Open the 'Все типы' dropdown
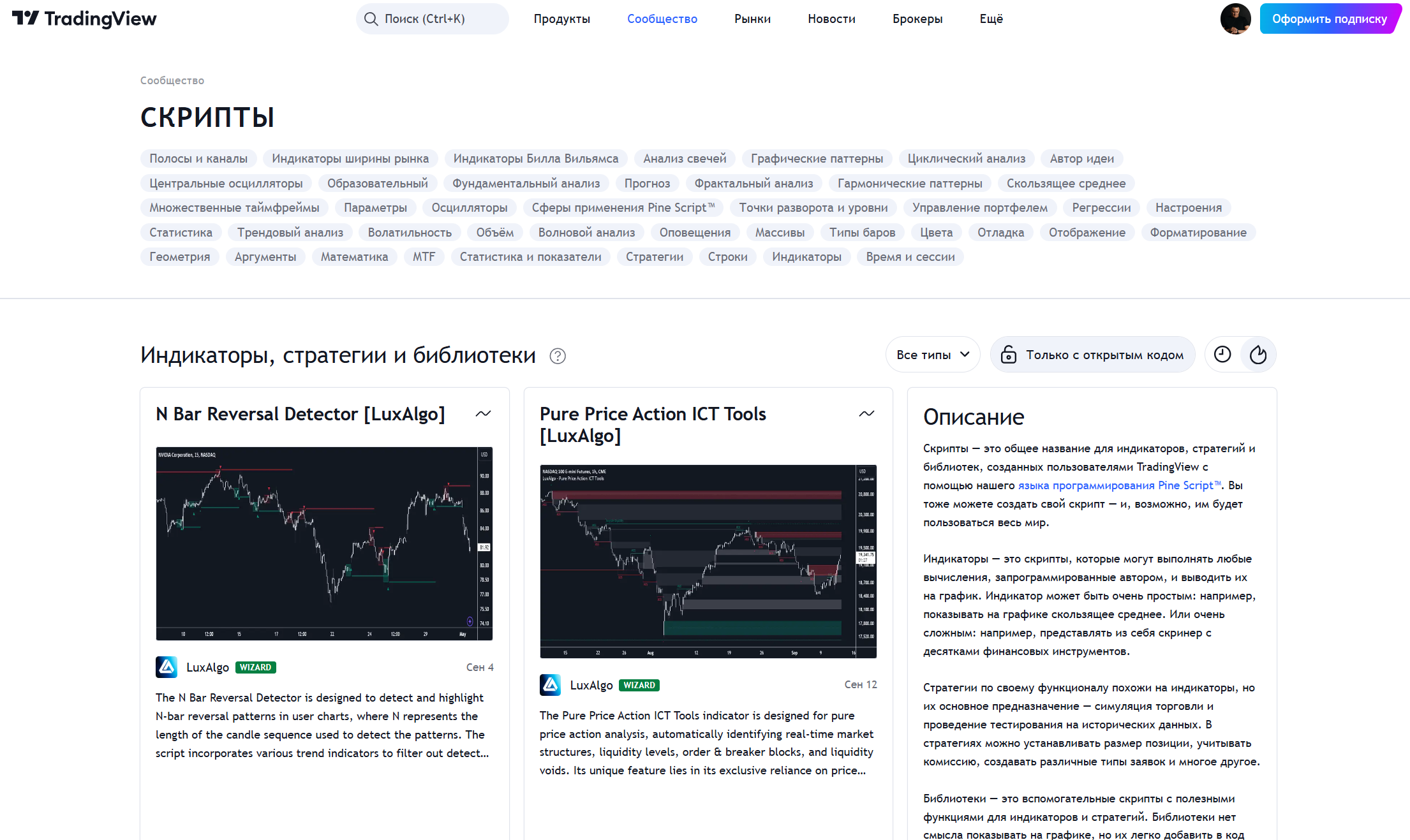 [x=933, y=355]
